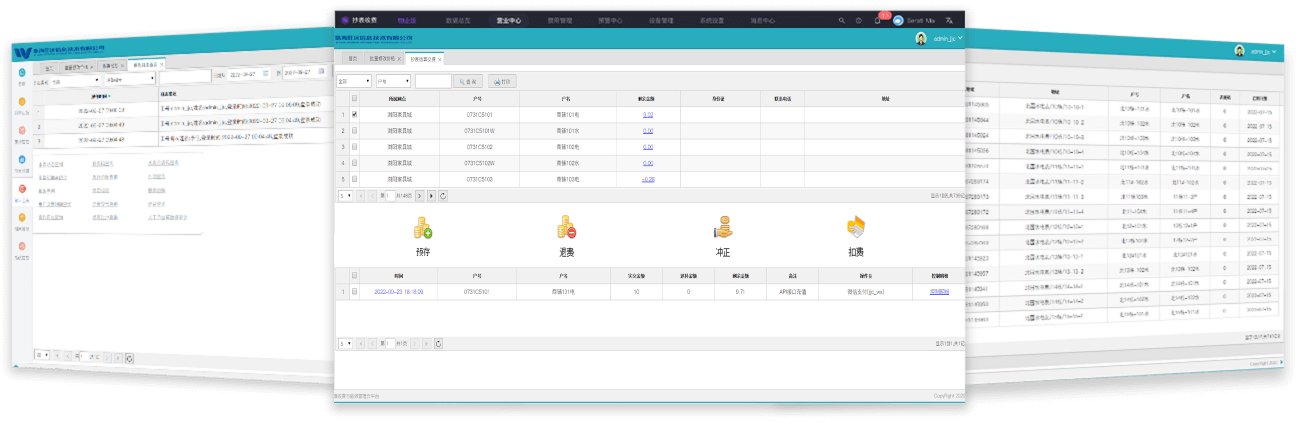This screenshot has width=1298, height=423.
Task: Open the 户号 search-type dropdown
Action: click(391, 81)
